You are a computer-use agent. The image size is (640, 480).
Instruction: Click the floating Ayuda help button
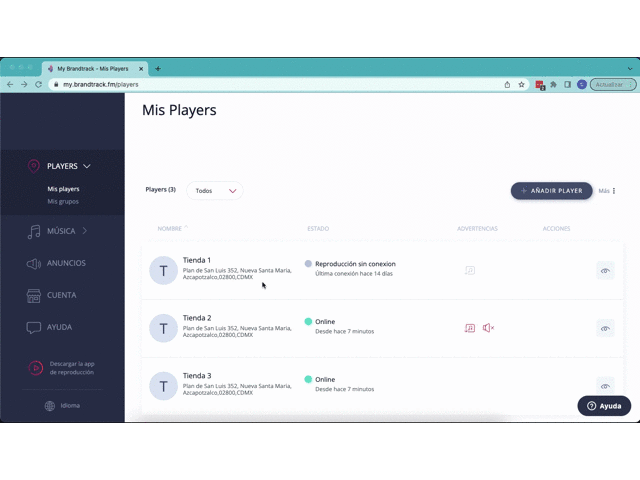604,406
